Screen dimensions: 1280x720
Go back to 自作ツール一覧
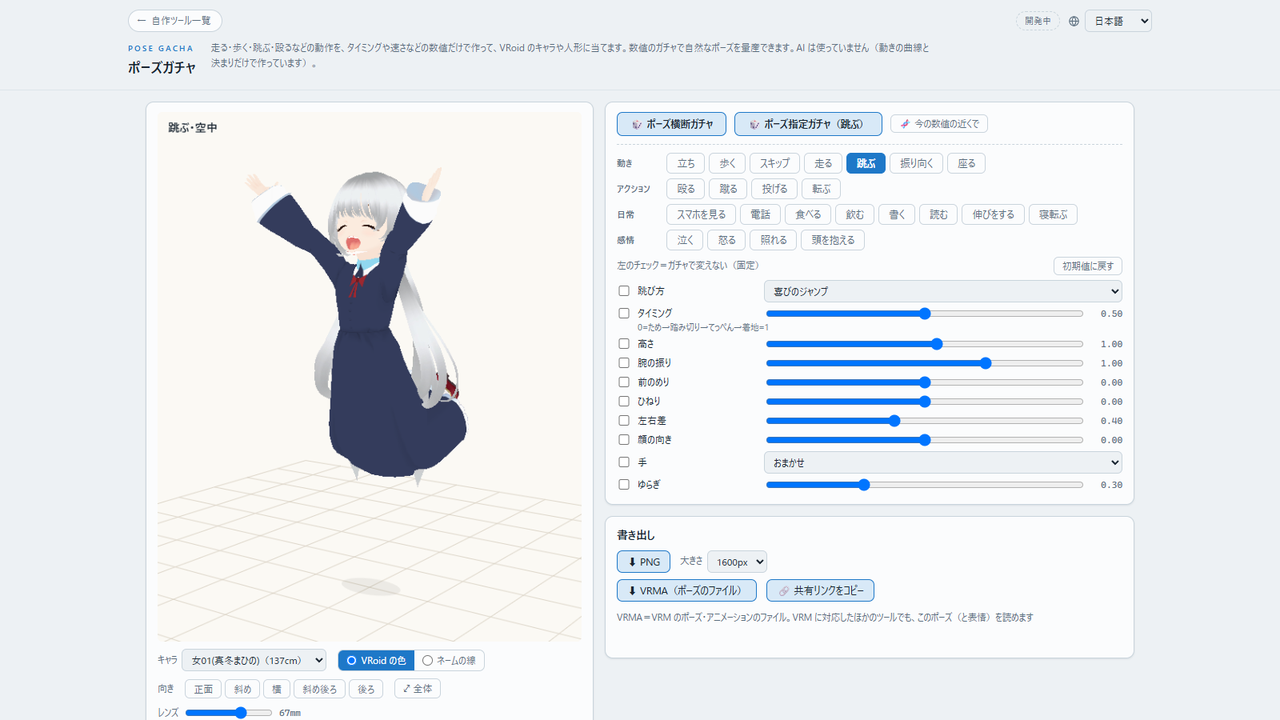click(175, 21)
